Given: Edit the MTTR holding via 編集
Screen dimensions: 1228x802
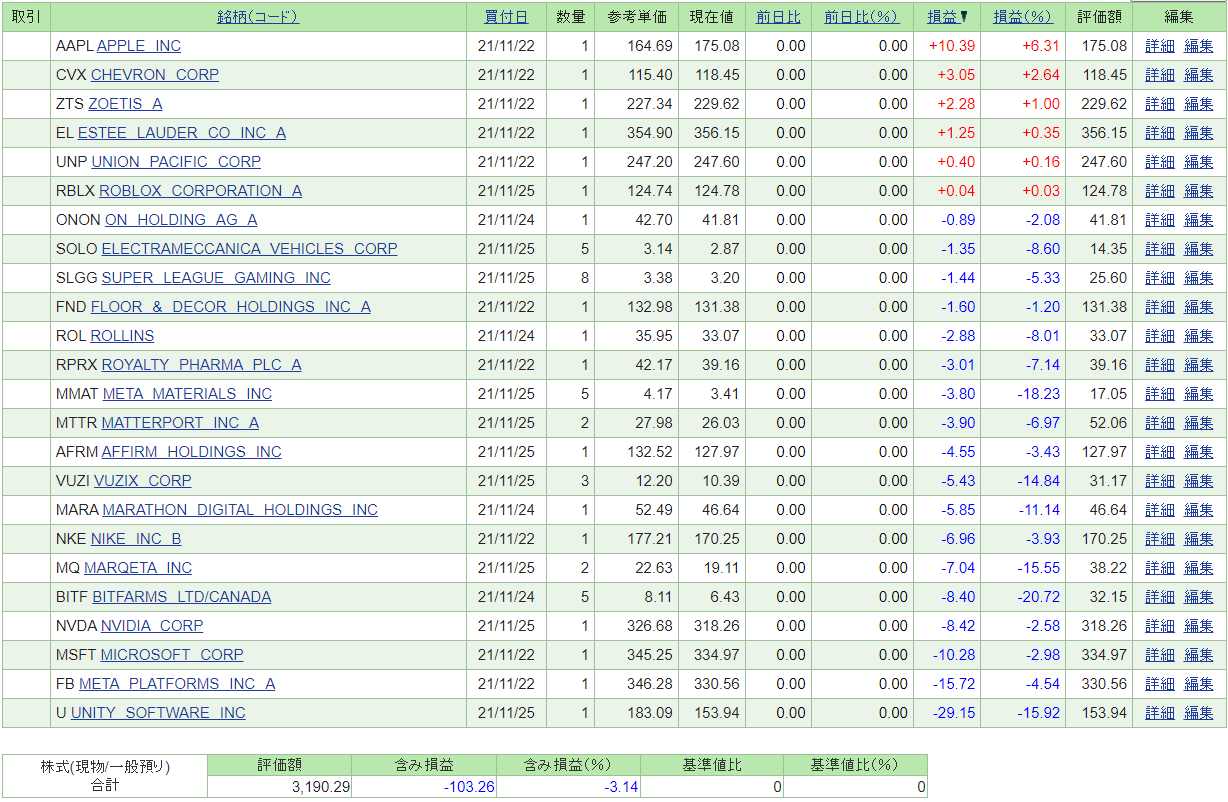Looking at the screenshot, I should point(1199,423).
